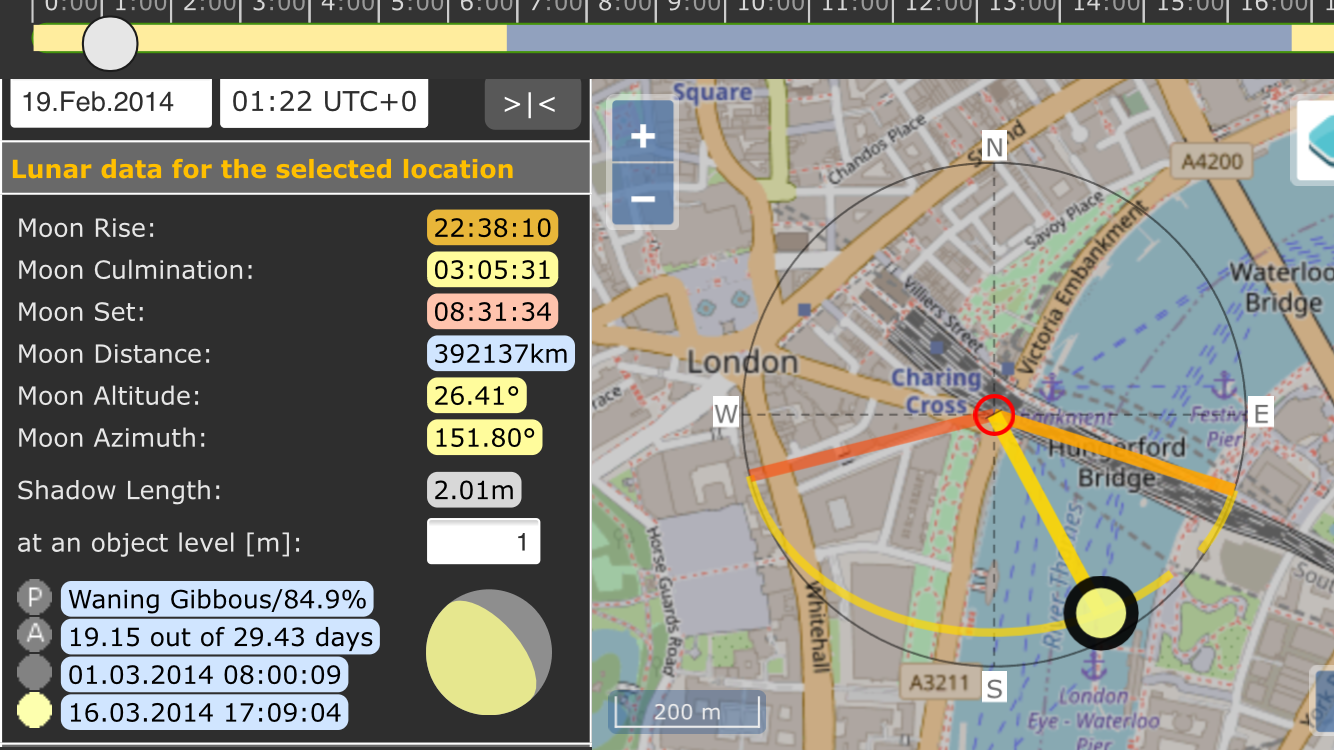Zoom in on the map
Image resolution: width=1334 pixels, height=750 pixels.
coord(643,135)
